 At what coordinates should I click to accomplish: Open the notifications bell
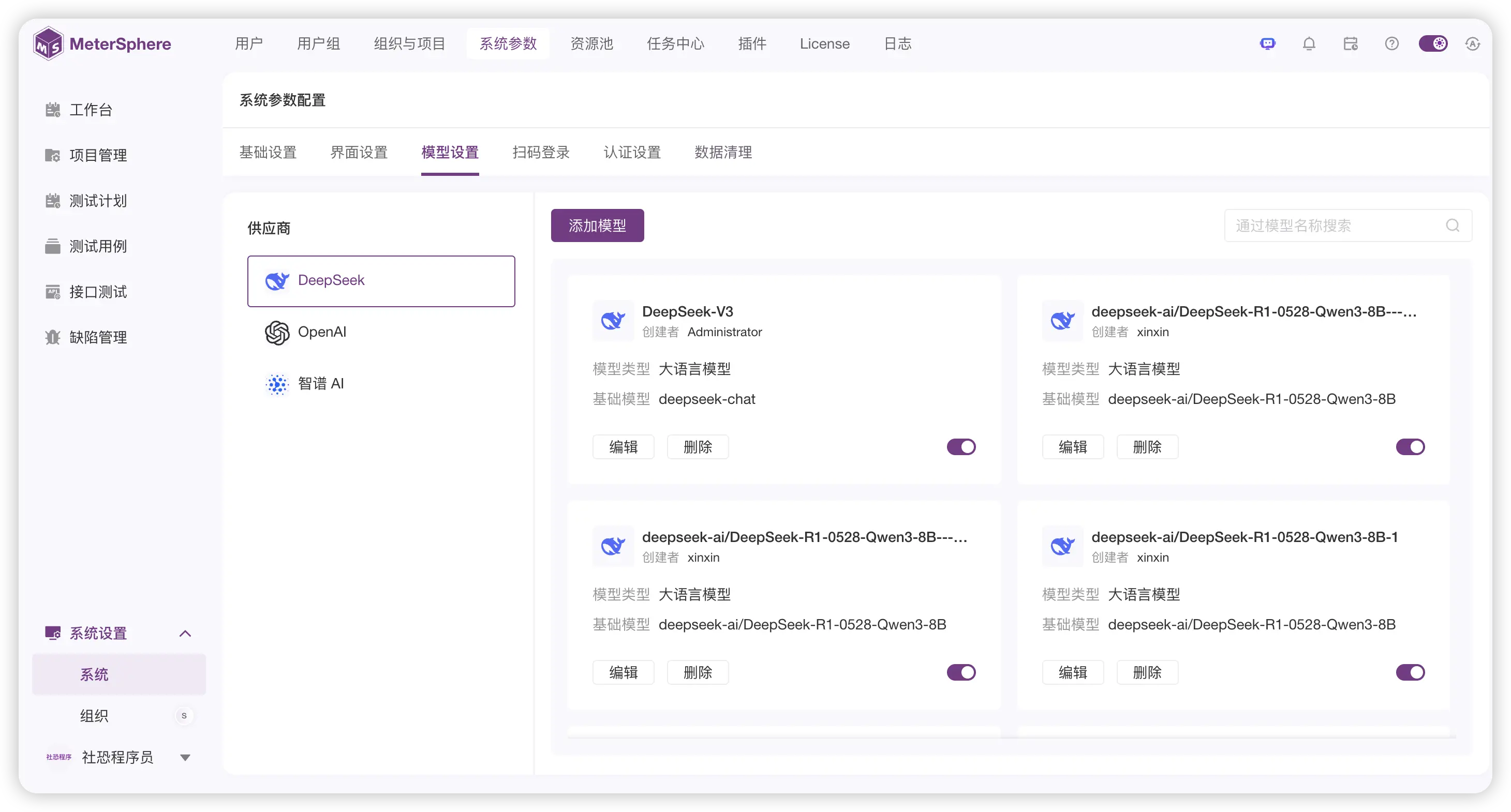[1309, 43]
